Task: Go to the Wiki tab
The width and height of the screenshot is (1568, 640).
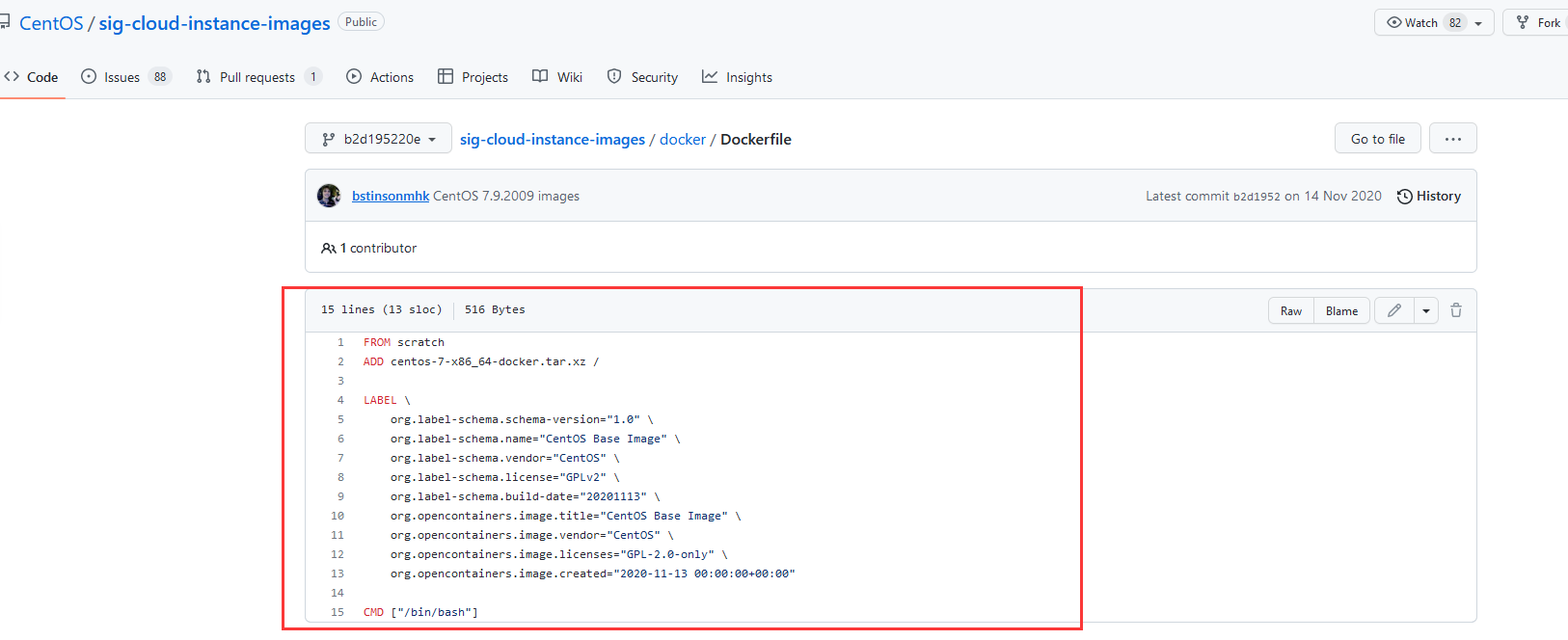Action: [557, 77]
